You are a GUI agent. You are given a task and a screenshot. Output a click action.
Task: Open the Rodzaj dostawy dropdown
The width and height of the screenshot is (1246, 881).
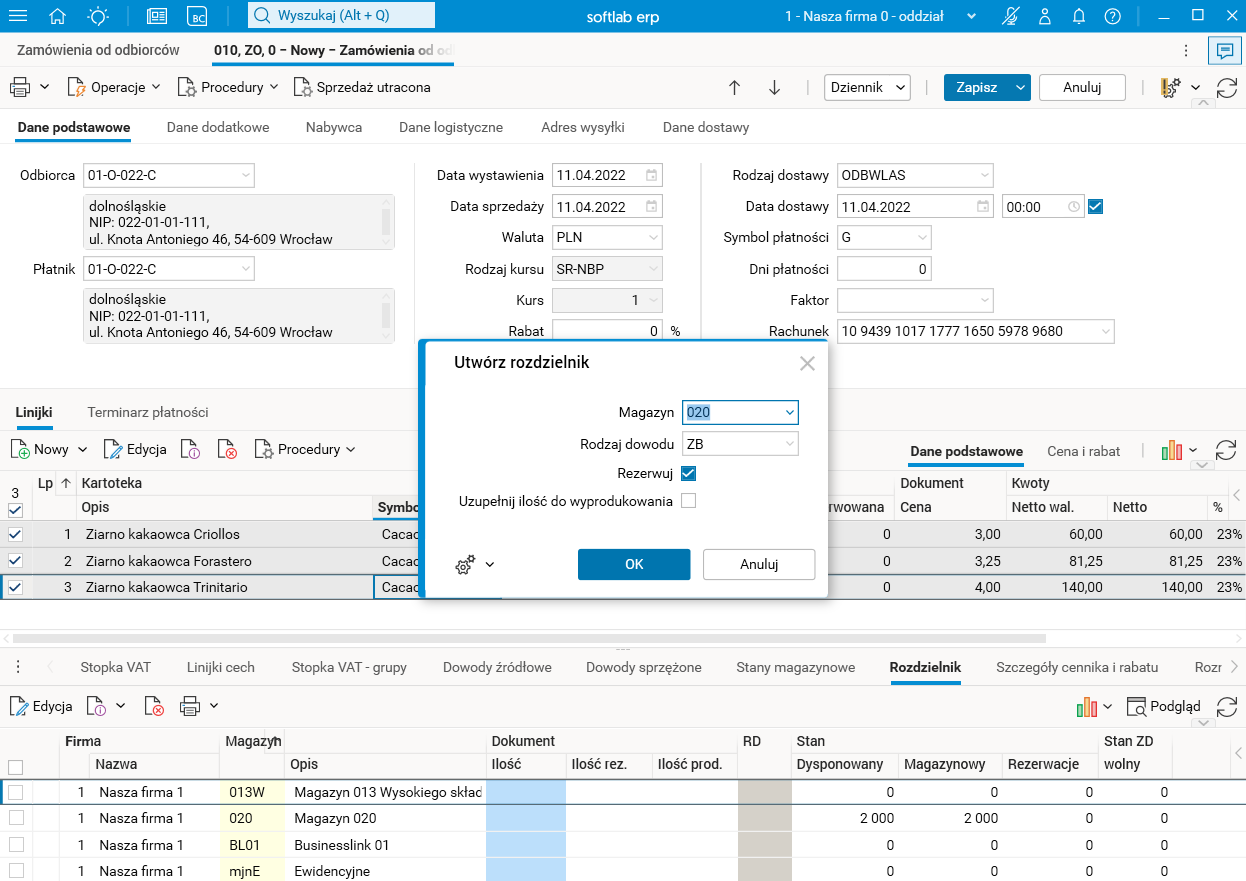coord(985,176)
